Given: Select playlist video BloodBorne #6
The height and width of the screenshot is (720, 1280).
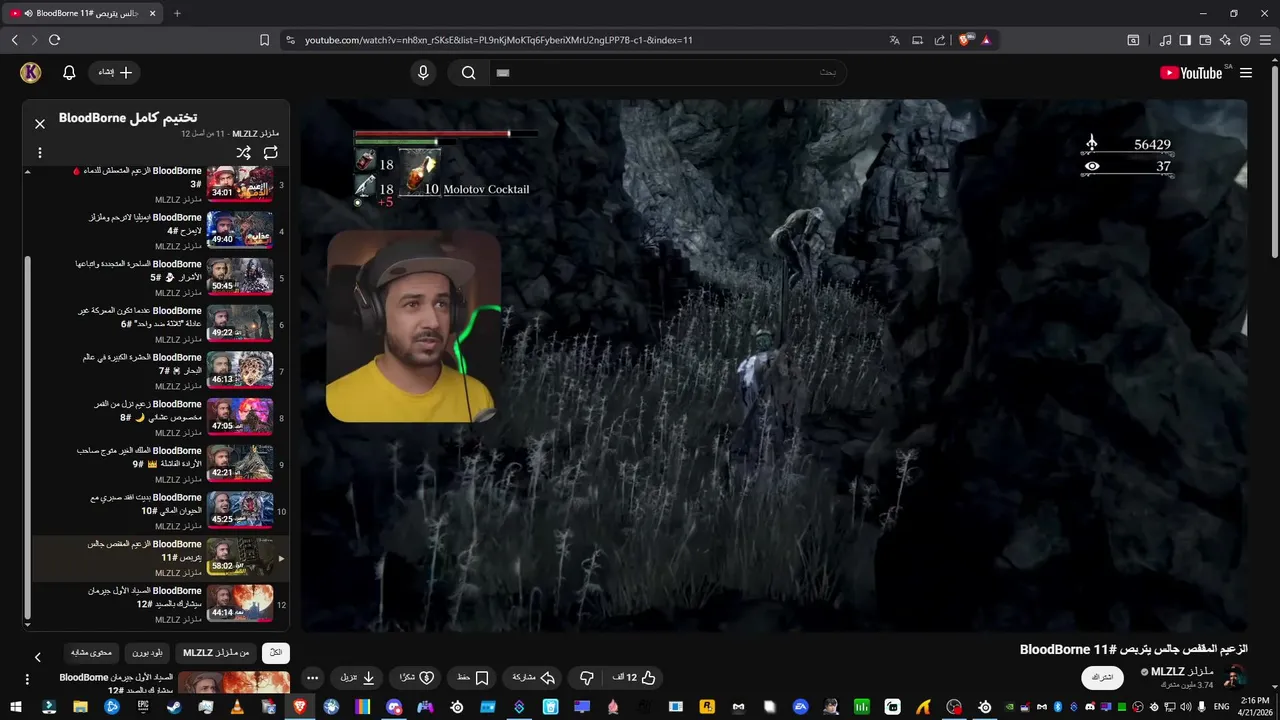Looking at the screenshot, I should 160,324.
